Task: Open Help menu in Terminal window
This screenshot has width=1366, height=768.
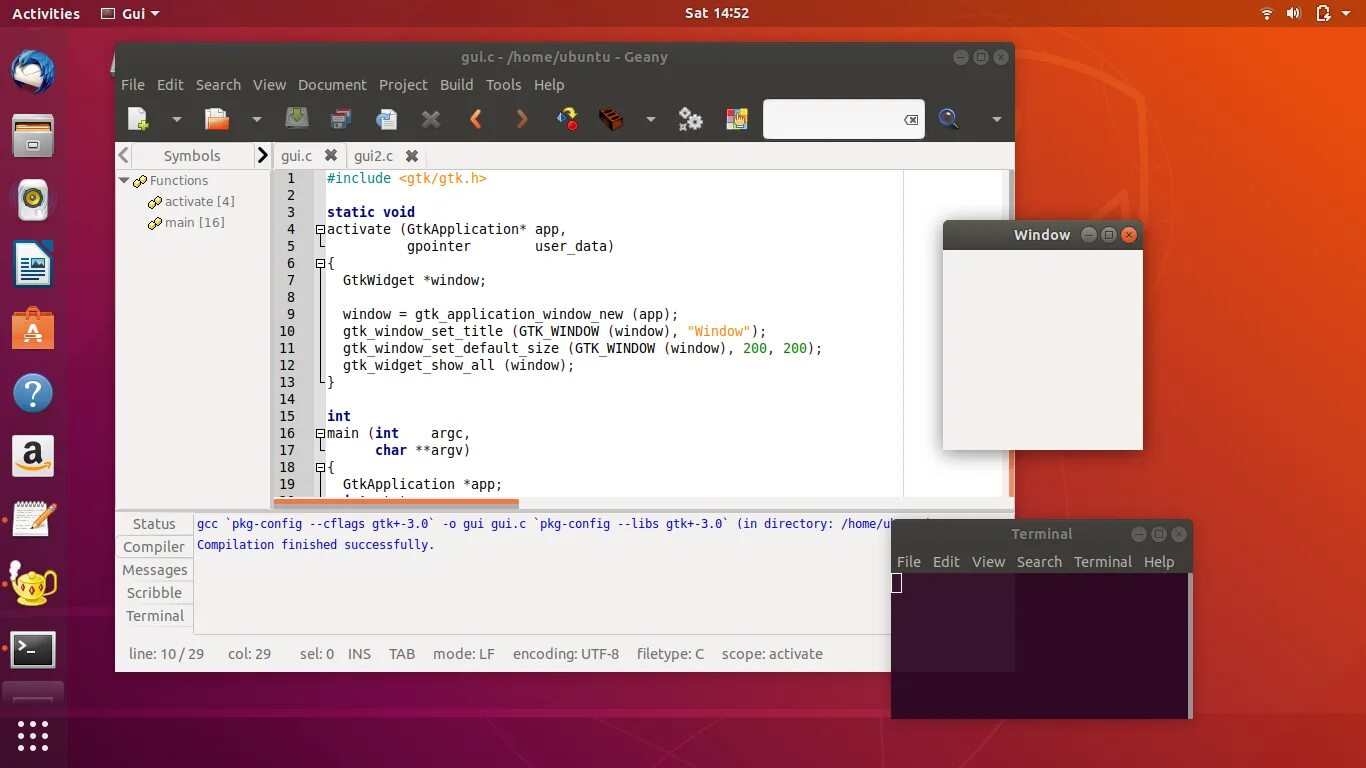Action: 1159,562
